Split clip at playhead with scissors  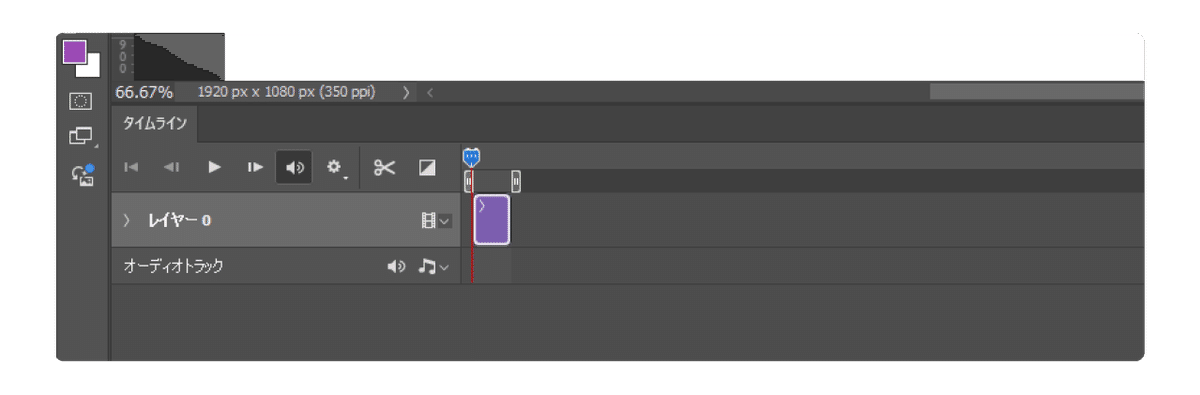(x=385, y=168)
